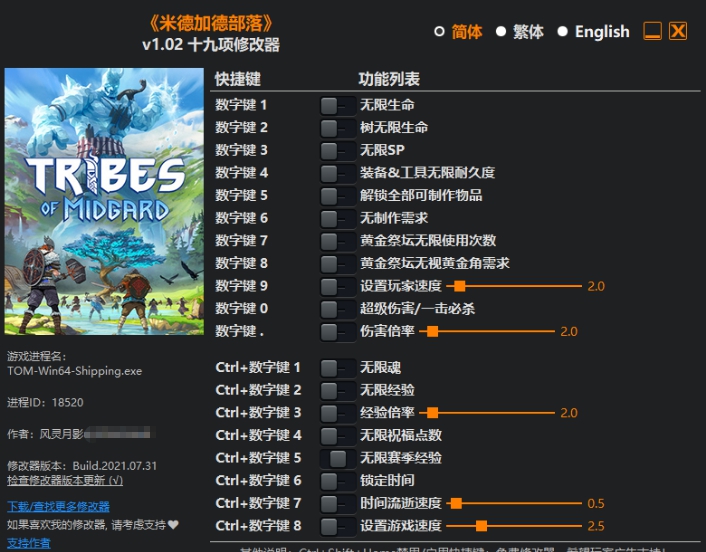Click 支持作者 link

pyautogui.click(x=29, y=543)
